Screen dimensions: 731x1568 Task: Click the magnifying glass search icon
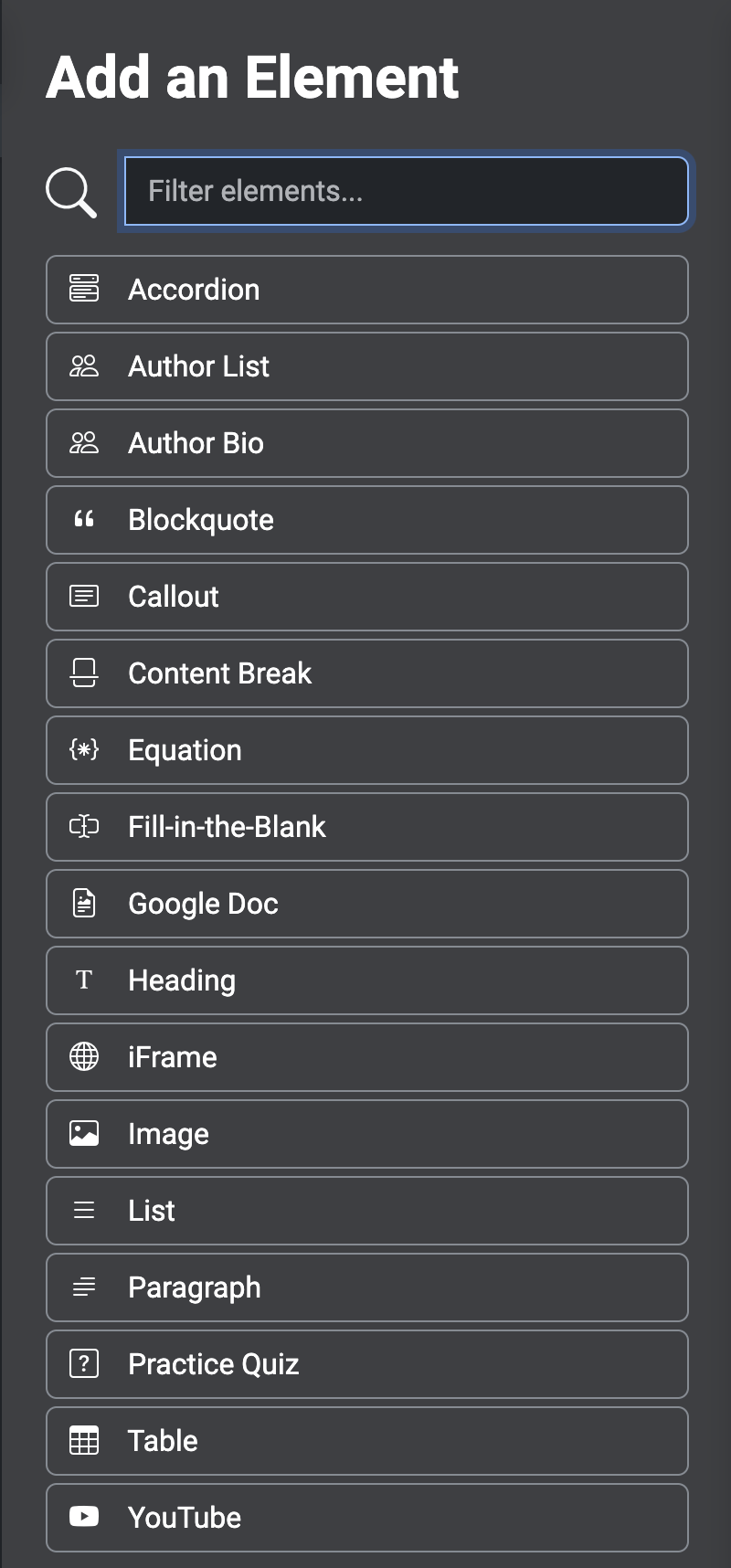click(x=71, y=192)
